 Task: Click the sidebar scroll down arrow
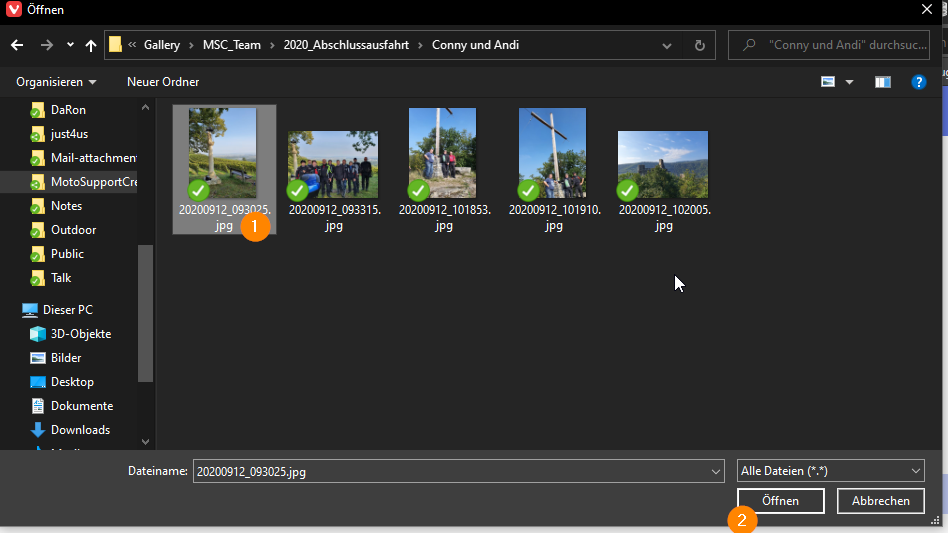pos(145,442)
